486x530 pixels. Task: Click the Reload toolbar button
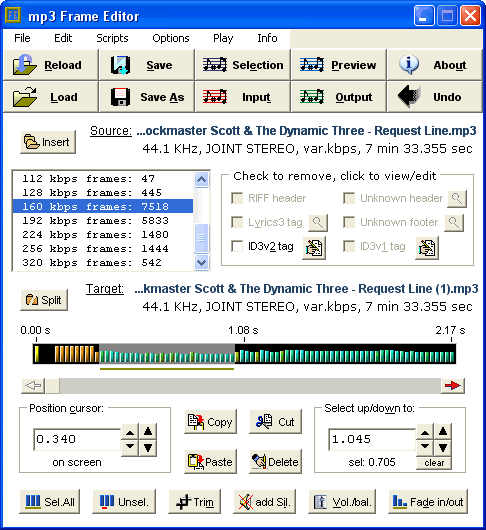51,65
